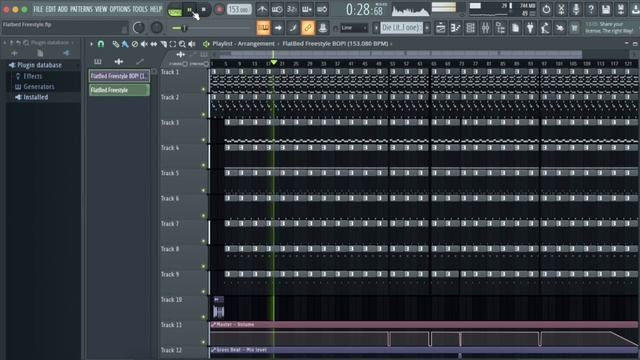Click arrow left of pattern selector

[376, 28]
